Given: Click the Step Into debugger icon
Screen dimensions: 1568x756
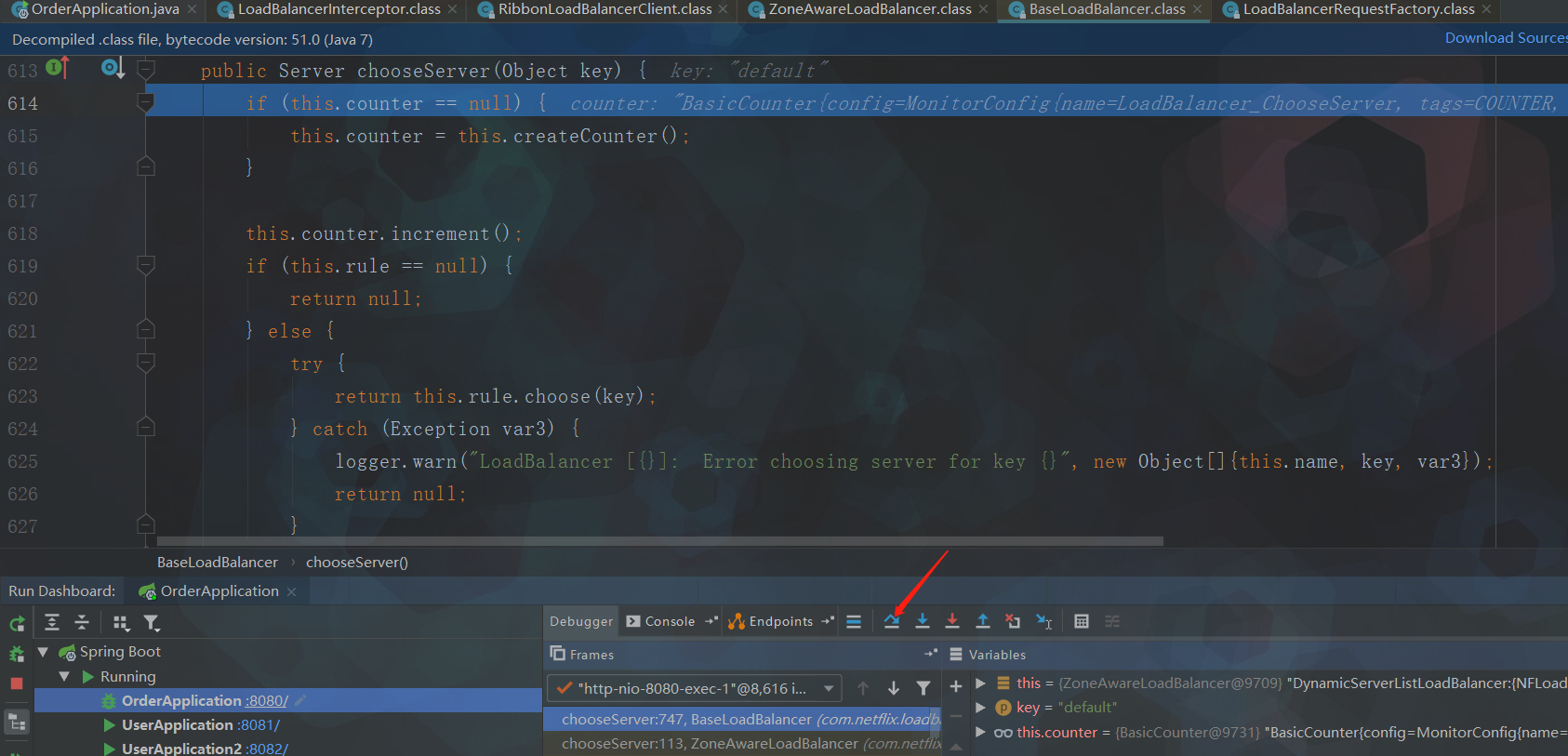Looking at the screenshot, I should click(x=923, y=621).
